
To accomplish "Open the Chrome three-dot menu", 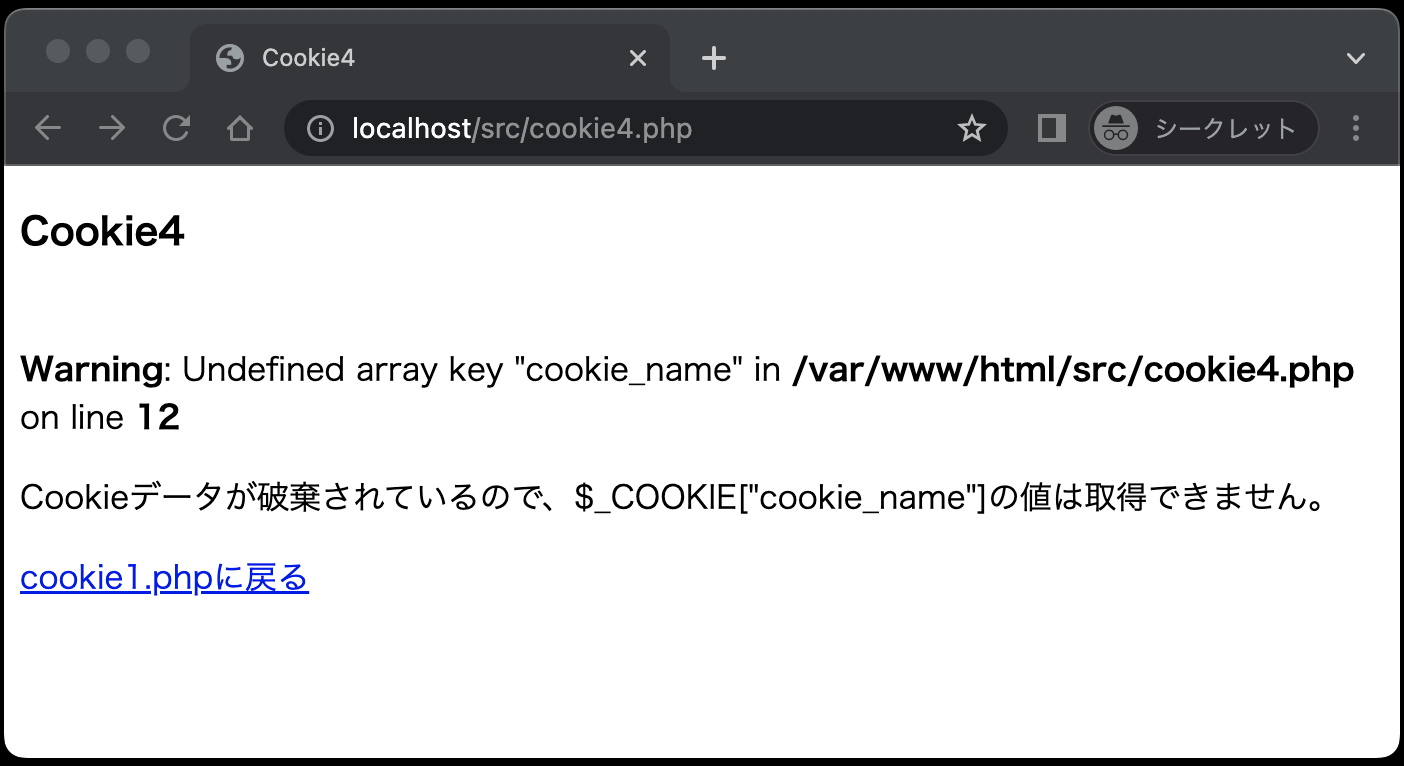I will [x=1356, y=128].
